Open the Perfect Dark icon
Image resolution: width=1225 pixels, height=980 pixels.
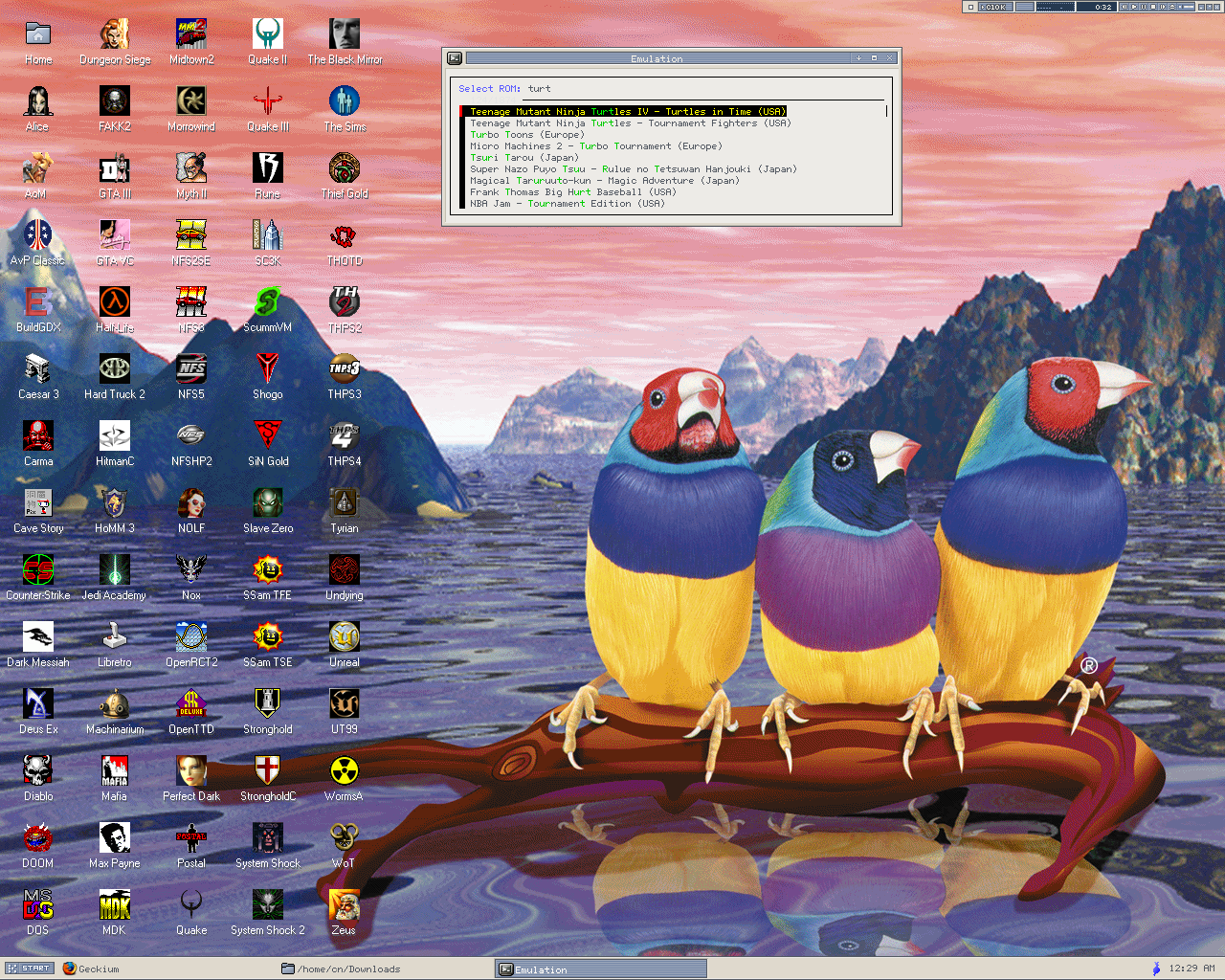tap(191, 777)
